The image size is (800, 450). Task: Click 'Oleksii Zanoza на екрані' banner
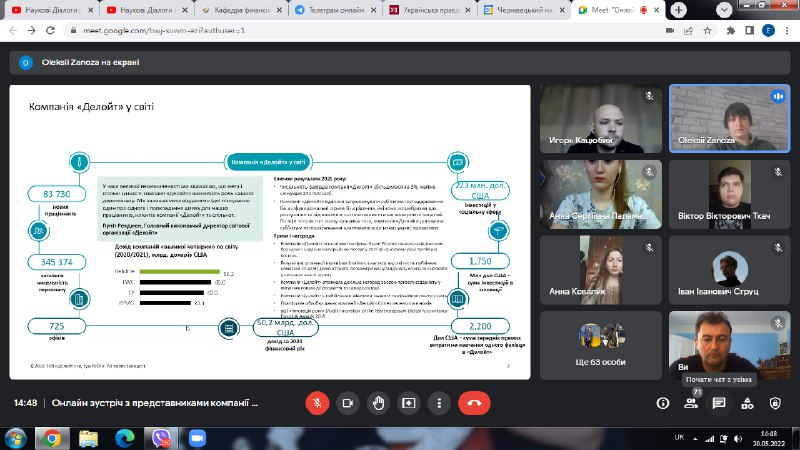click(399, 62)
